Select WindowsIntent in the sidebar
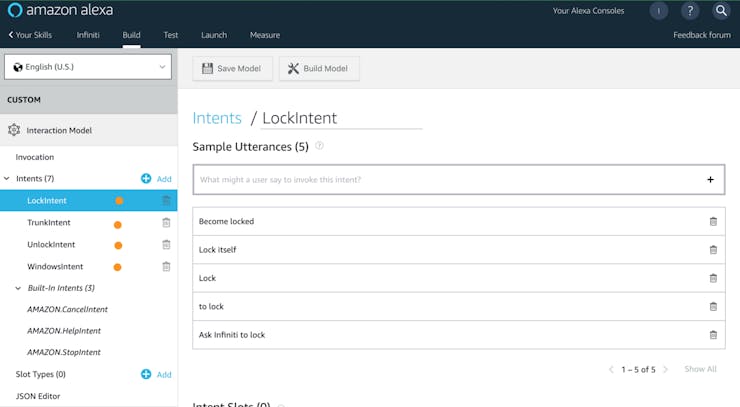 (x=55, y=266)
